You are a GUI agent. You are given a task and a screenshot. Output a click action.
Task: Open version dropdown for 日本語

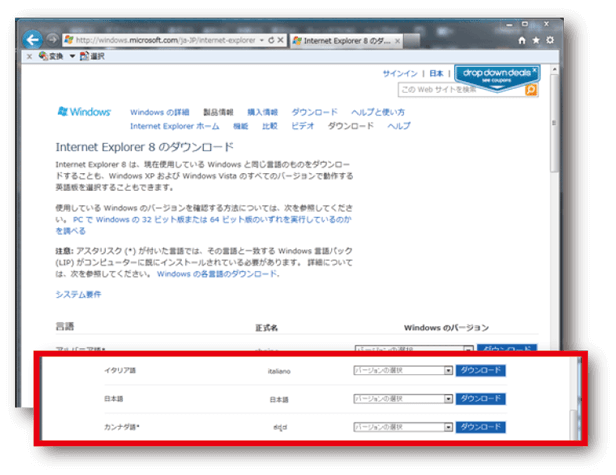point(403,399)
